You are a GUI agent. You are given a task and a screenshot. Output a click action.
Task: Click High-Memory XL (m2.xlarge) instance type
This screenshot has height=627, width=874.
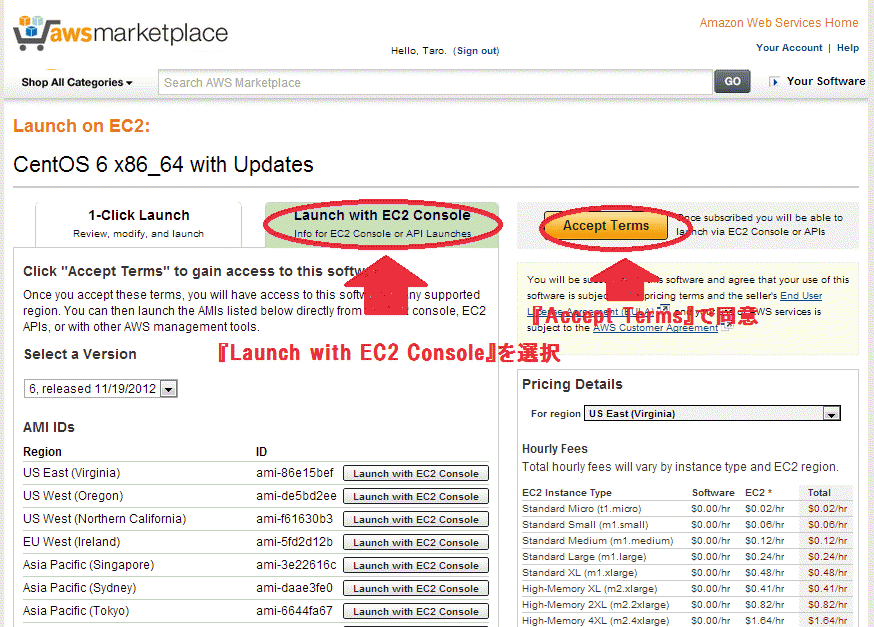590,589
